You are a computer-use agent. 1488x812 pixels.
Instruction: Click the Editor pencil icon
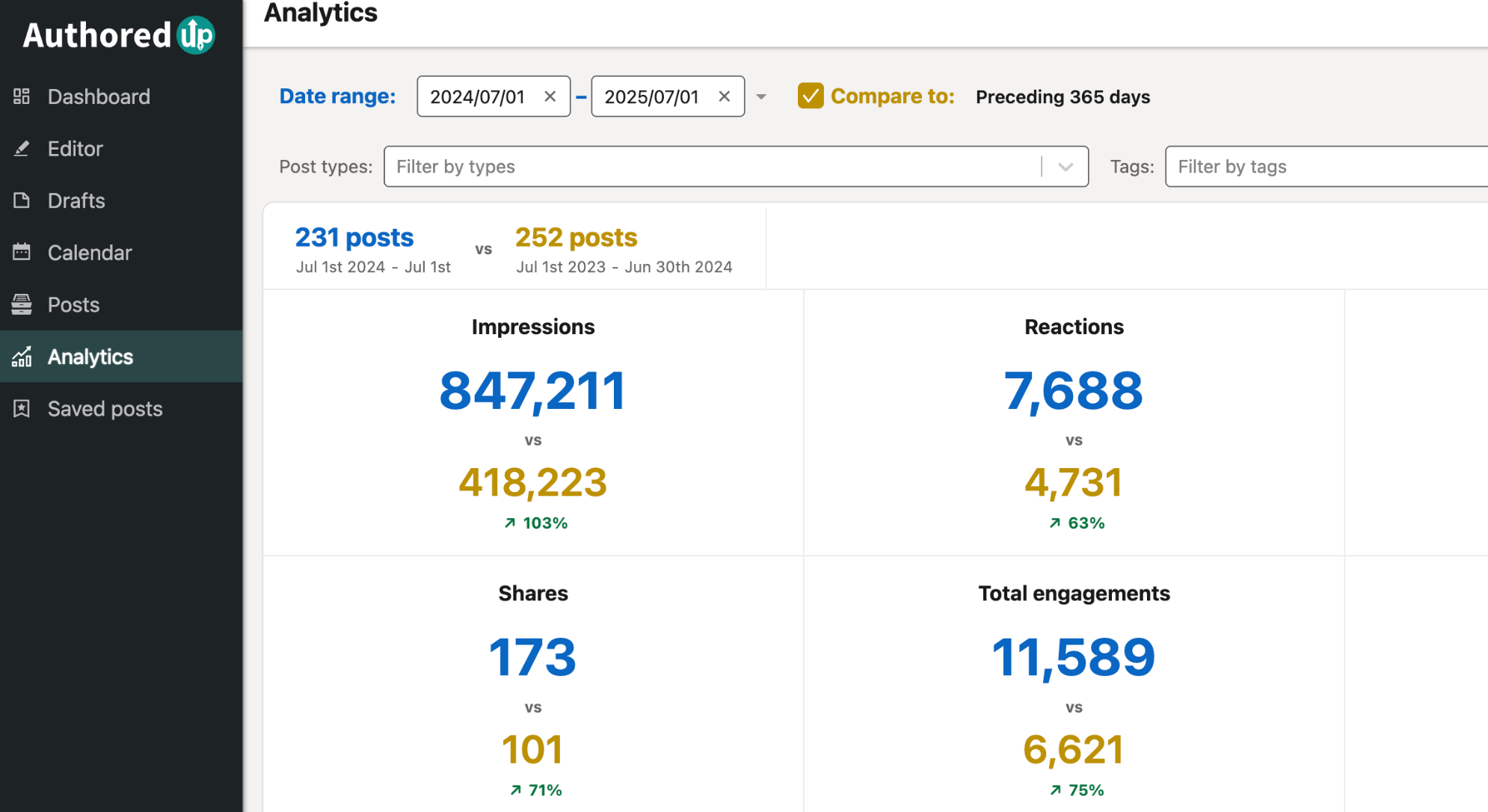22,149
